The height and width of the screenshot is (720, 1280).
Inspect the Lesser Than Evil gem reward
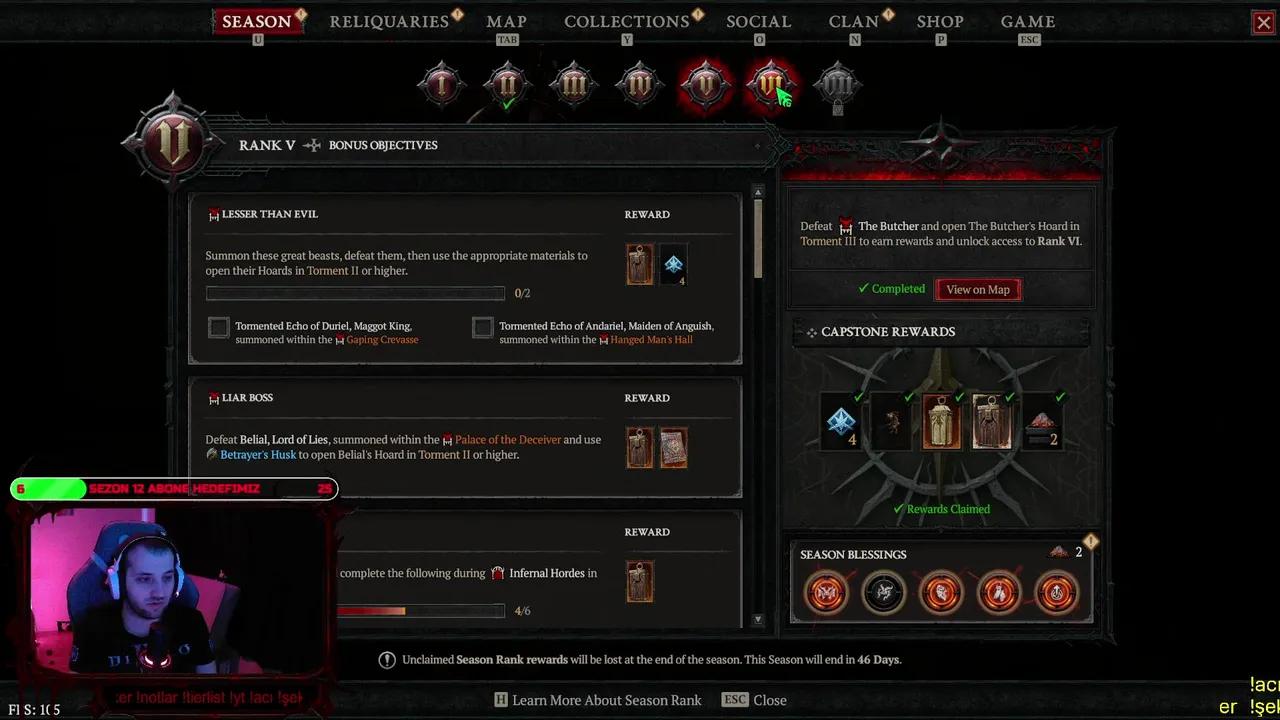[x=674, y=265]
